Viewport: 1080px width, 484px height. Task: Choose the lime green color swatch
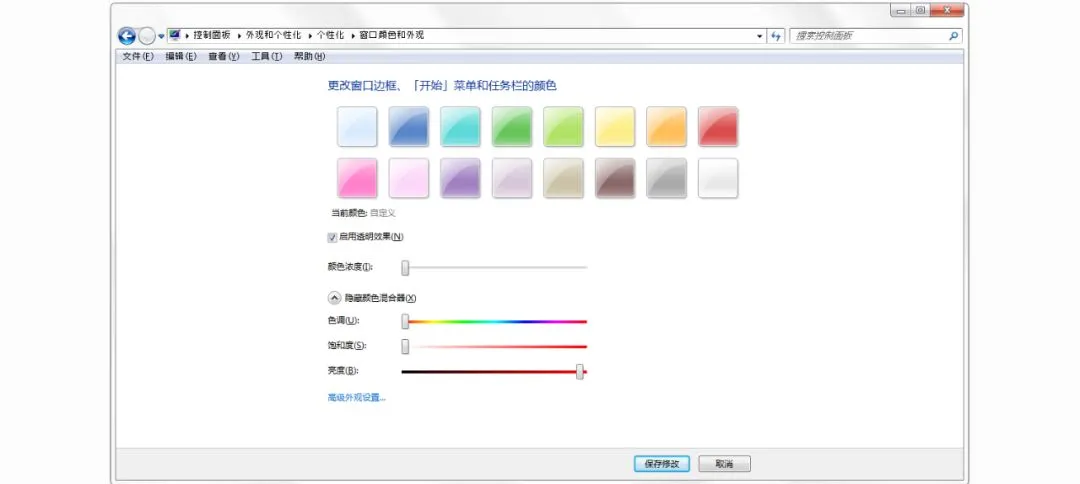(563, 127)
